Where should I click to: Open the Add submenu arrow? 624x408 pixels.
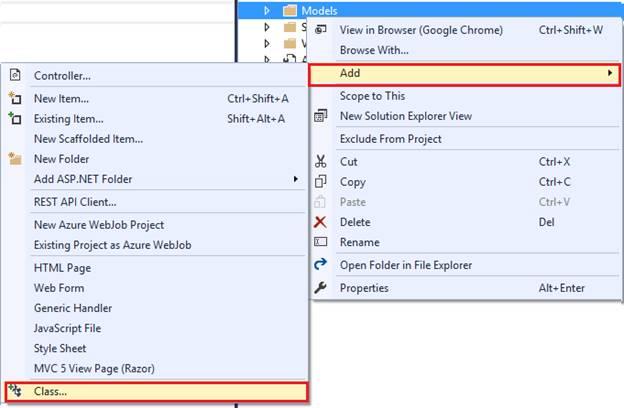point(610,73)
